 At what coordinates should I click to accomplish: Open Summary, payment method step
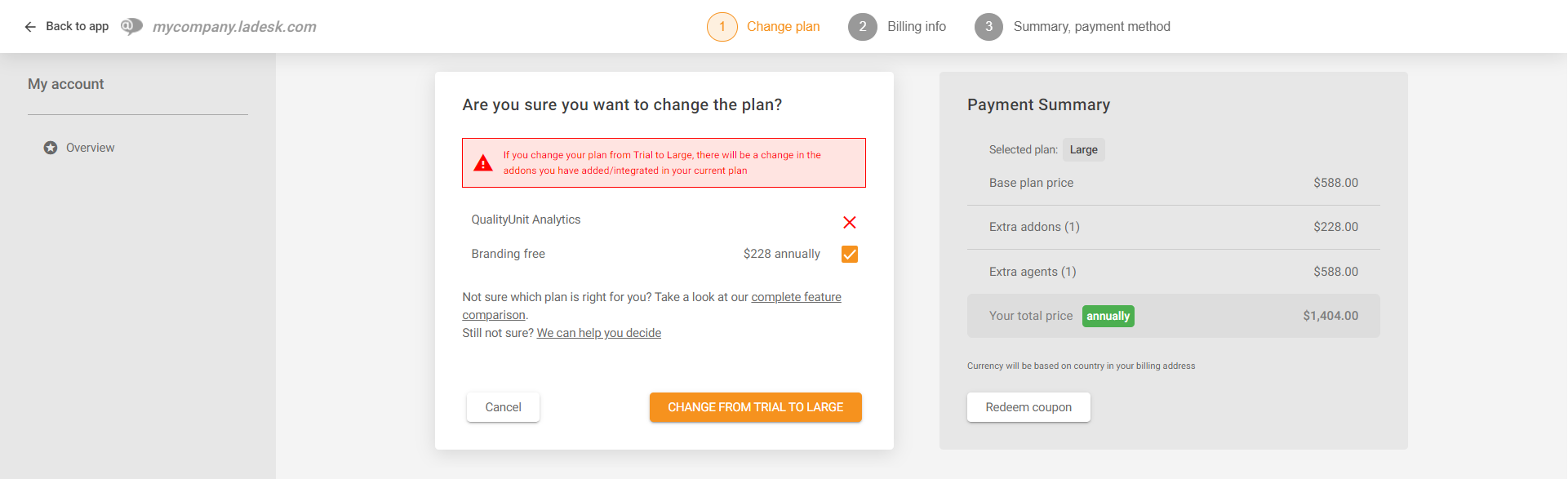click(x=1091, y=27)
